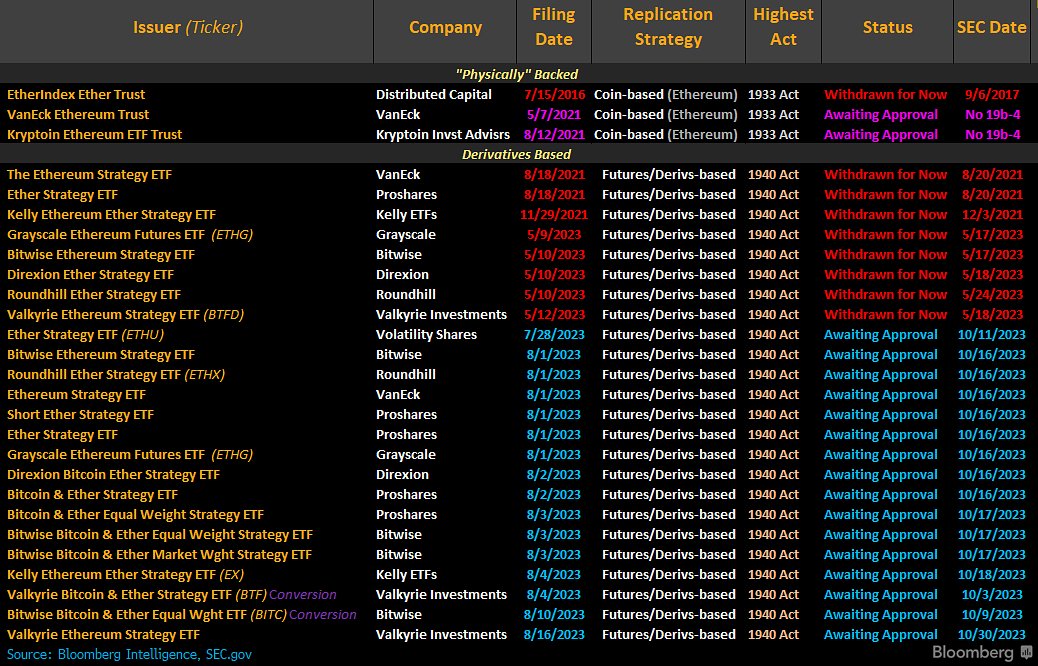Select the VanEck Ethereum Trust row

[76, 114]
